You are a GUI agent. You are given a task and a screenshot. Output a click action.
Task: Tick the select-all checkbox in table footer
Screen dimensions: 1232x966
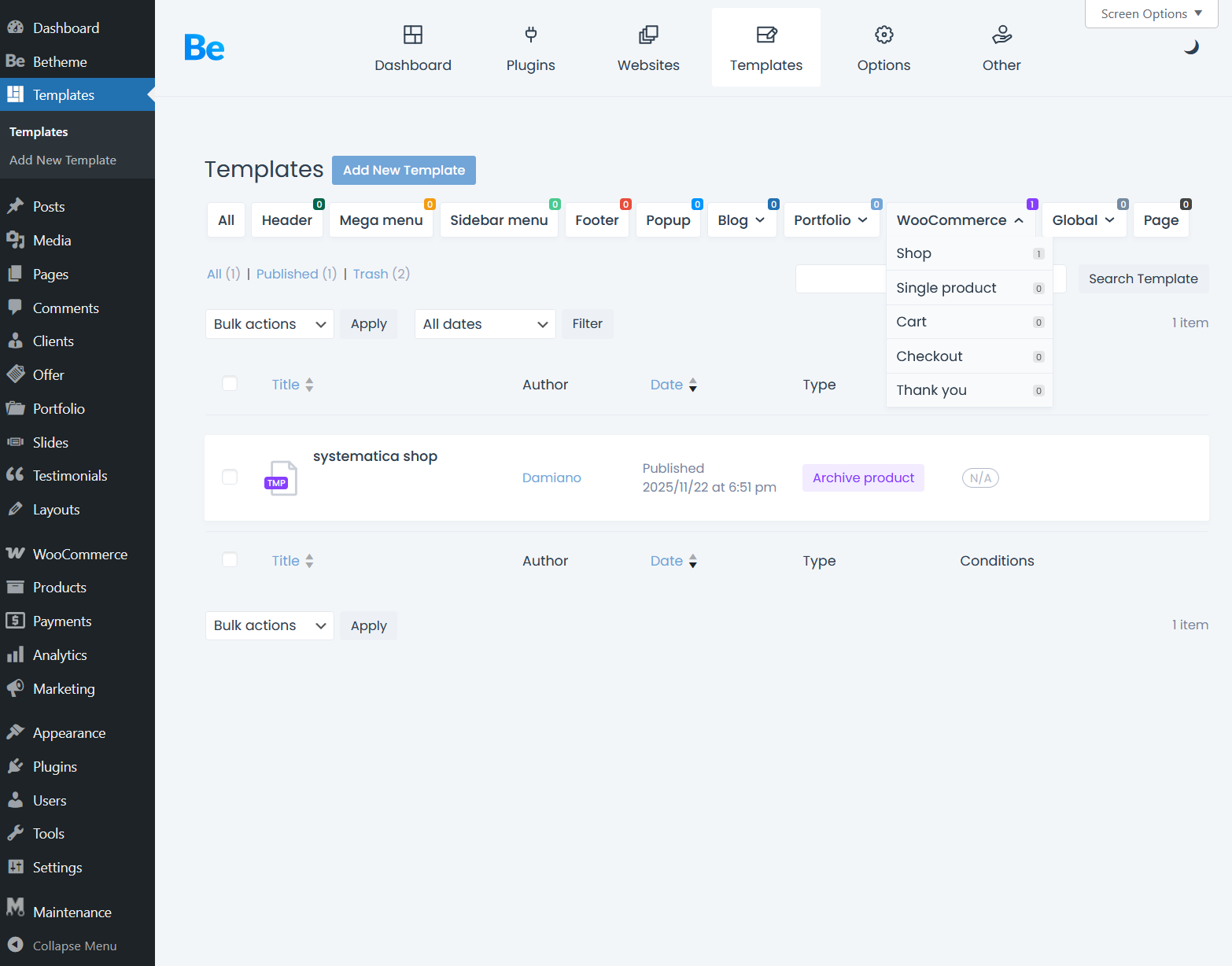coord(230,560)
